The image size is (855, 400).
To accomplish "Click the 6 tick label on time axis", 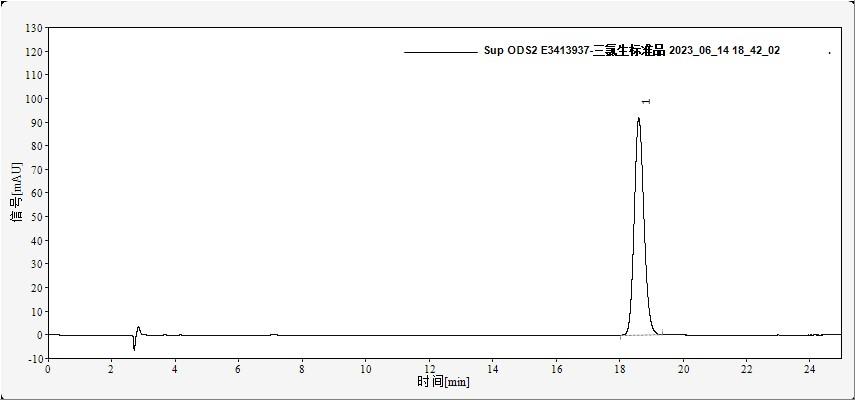I will coord(238,369).
